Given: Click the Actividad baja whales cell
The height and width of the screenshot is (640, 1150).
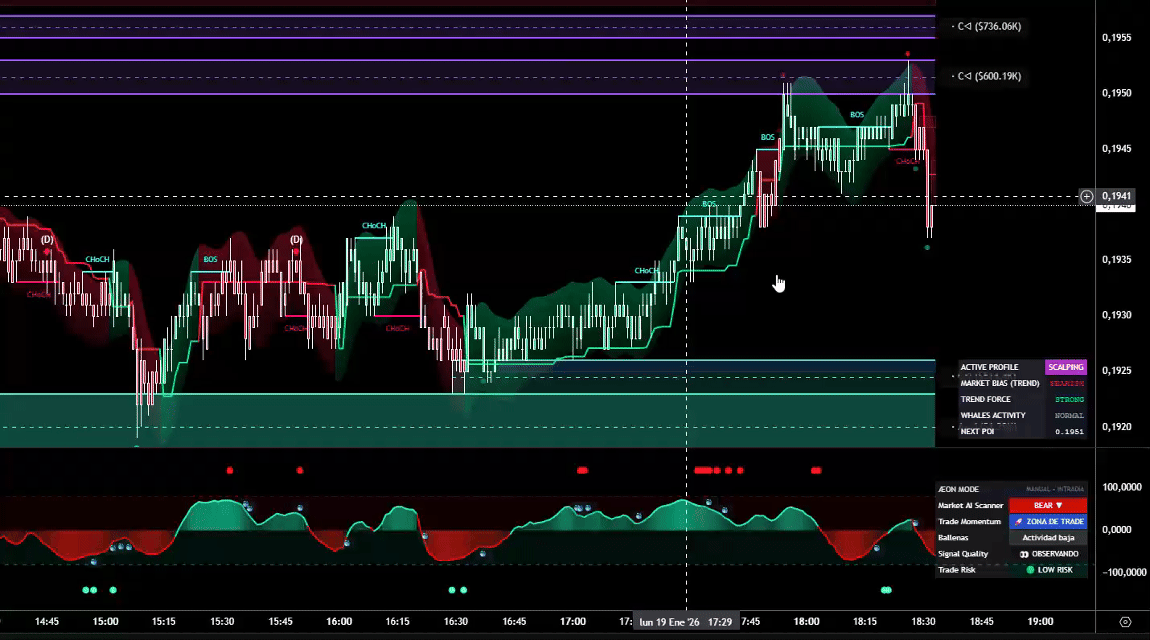Looking at the screenshot, I should (x=1048, y=538).
